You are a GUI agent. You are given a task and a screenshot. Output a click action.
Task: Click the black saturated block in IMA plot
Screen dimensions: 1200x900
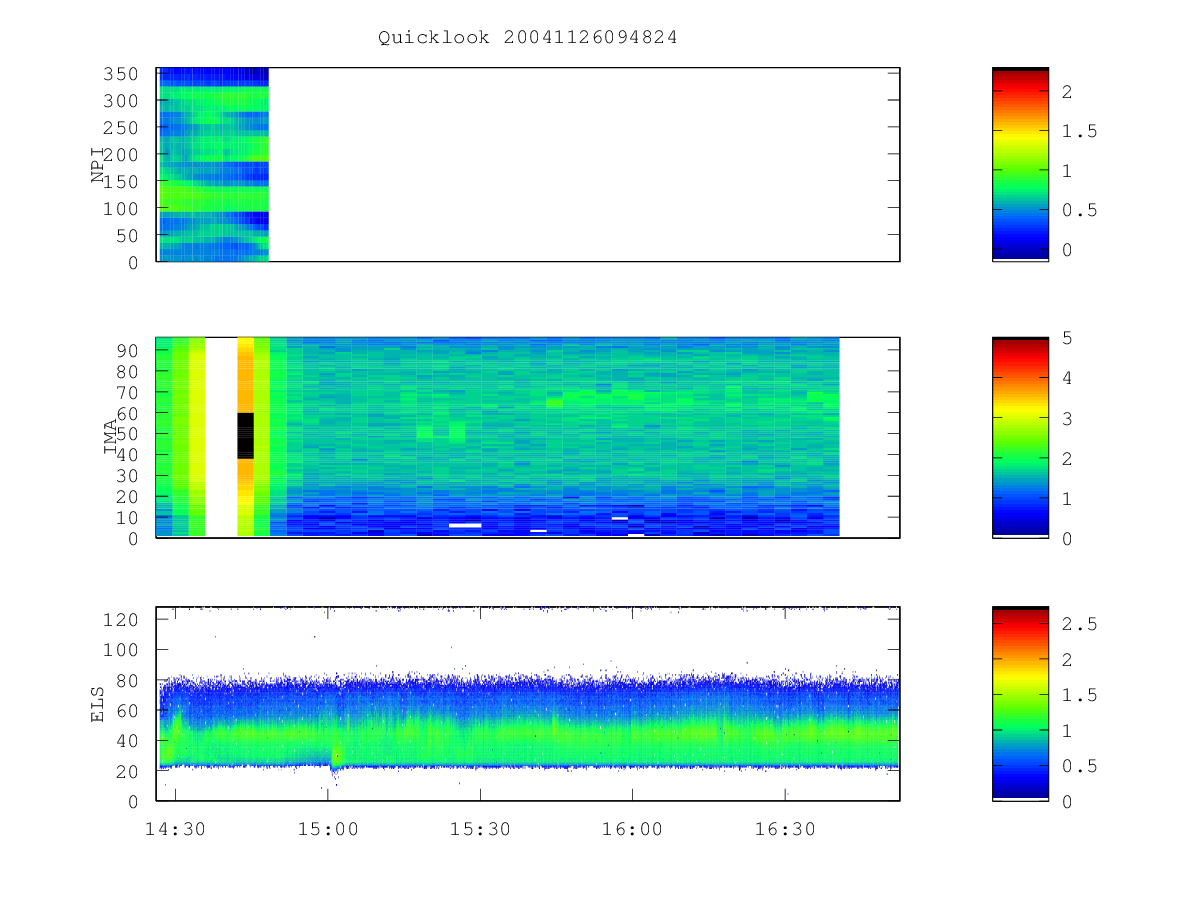245,436
